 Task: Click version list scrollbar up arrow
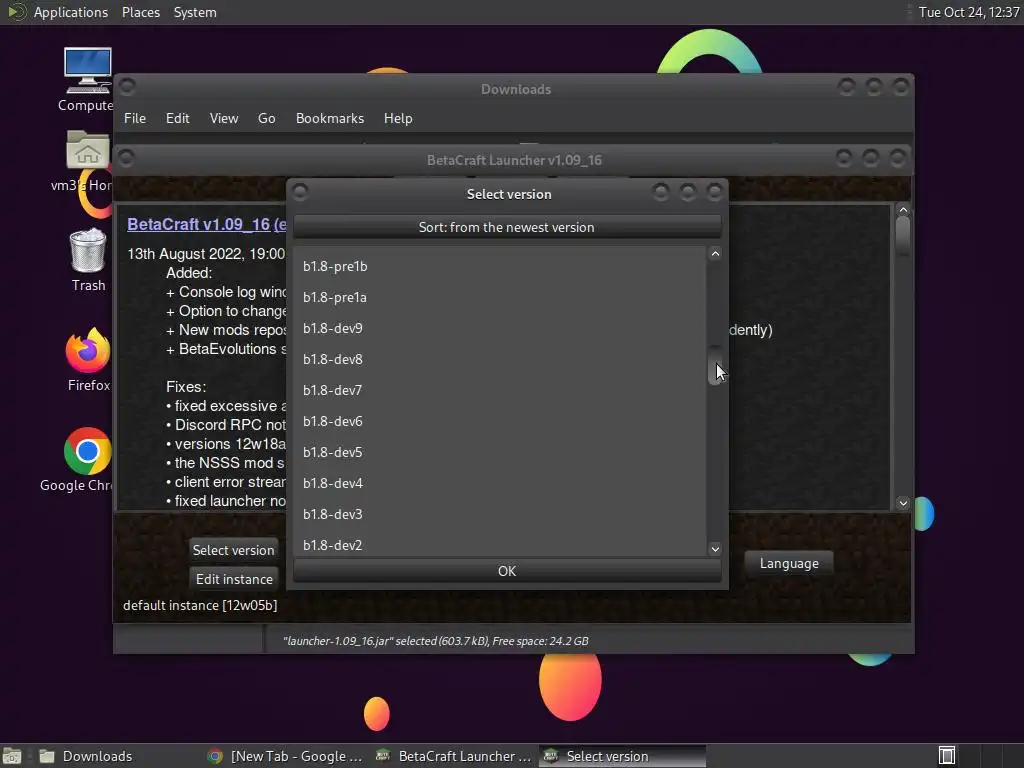click(x=715, y=254)
